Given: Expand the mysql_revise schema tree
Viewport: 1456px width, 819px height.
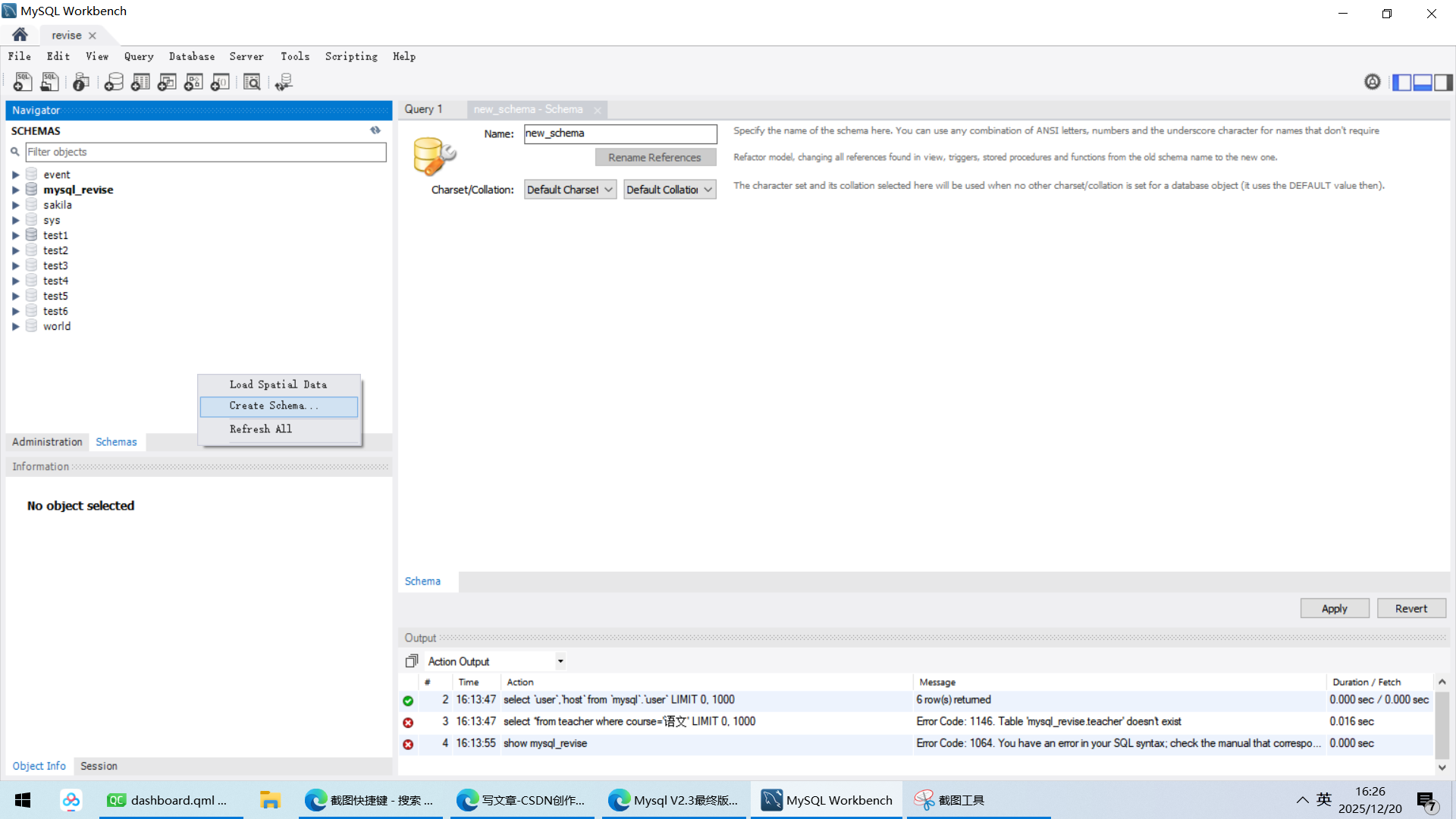Looking at the screenshot, I should tap(15, 190).
